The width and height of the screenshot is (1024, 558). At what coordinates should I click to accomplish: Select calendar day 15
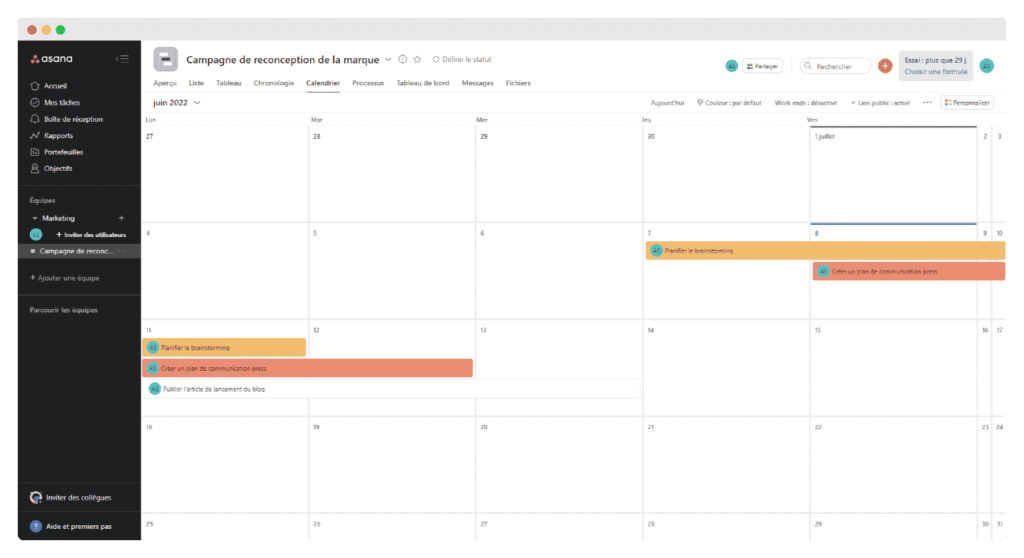click(x=893, y=368)
